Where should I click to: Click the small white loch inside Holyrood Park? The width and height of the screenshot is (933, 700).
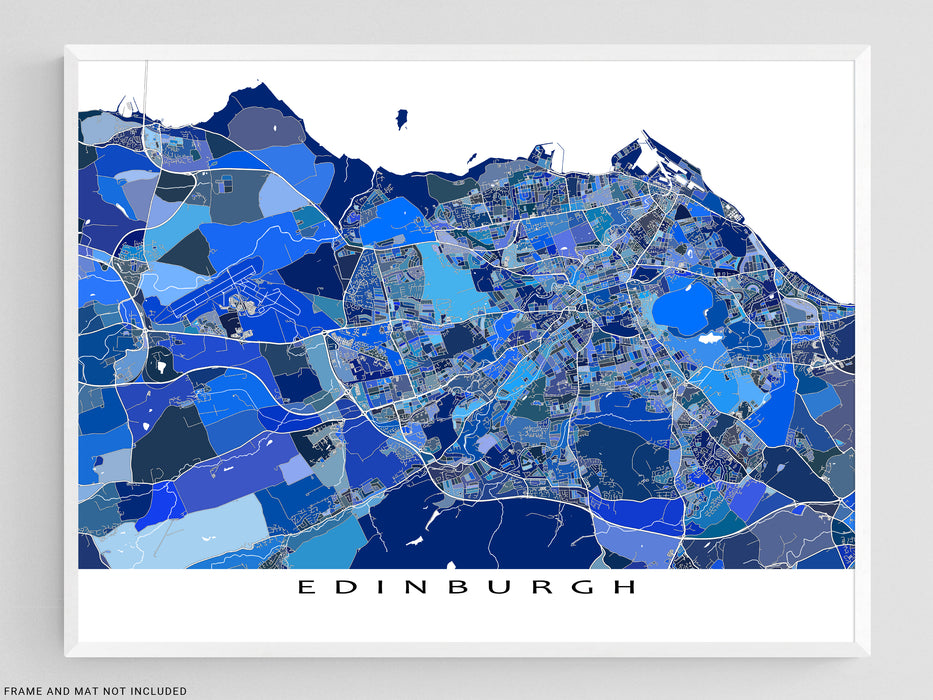tap(710, 339)
